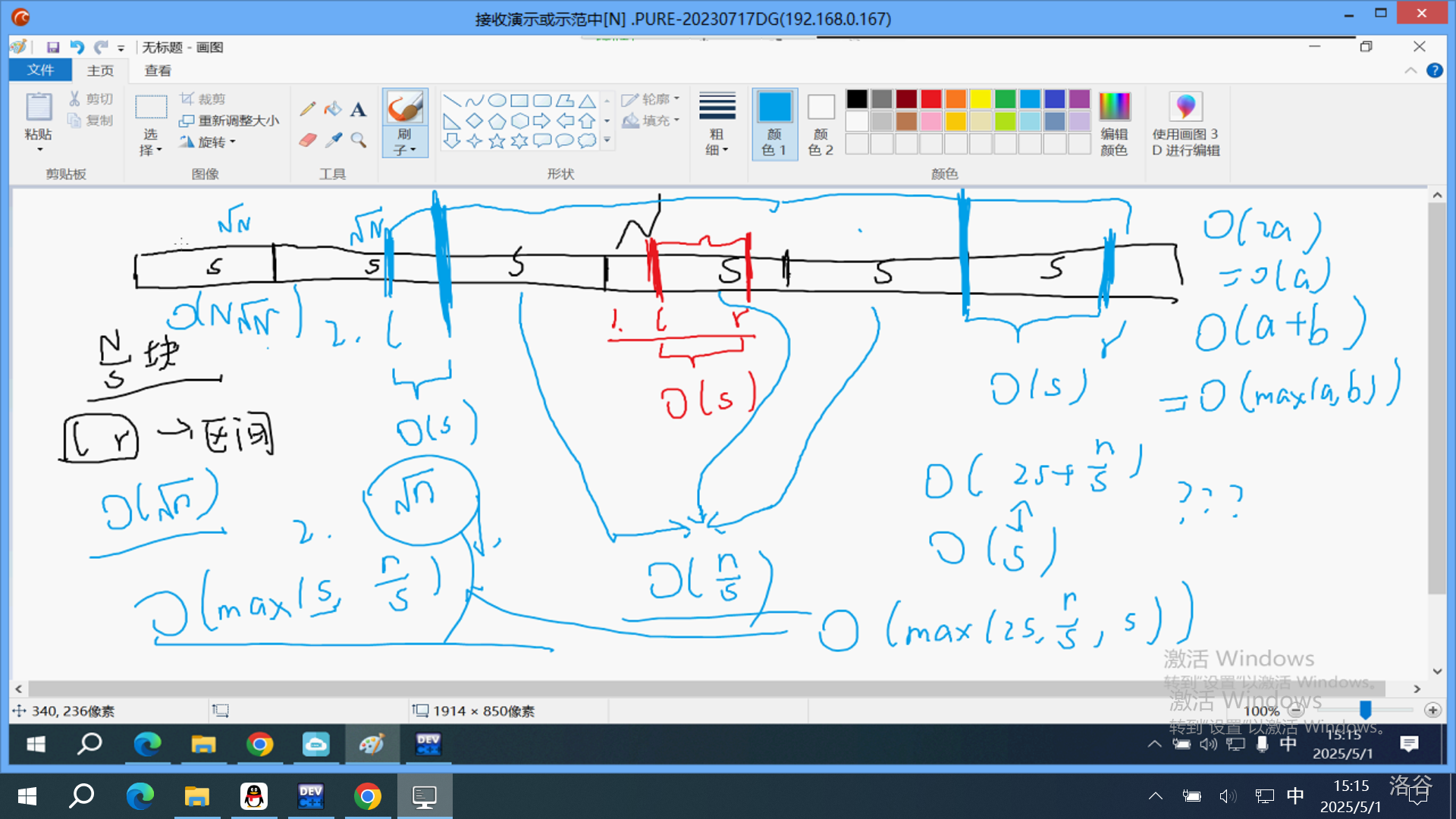1456x819 pixels.
Task: Open the remote notification center icon
Action: [1409, 744]
